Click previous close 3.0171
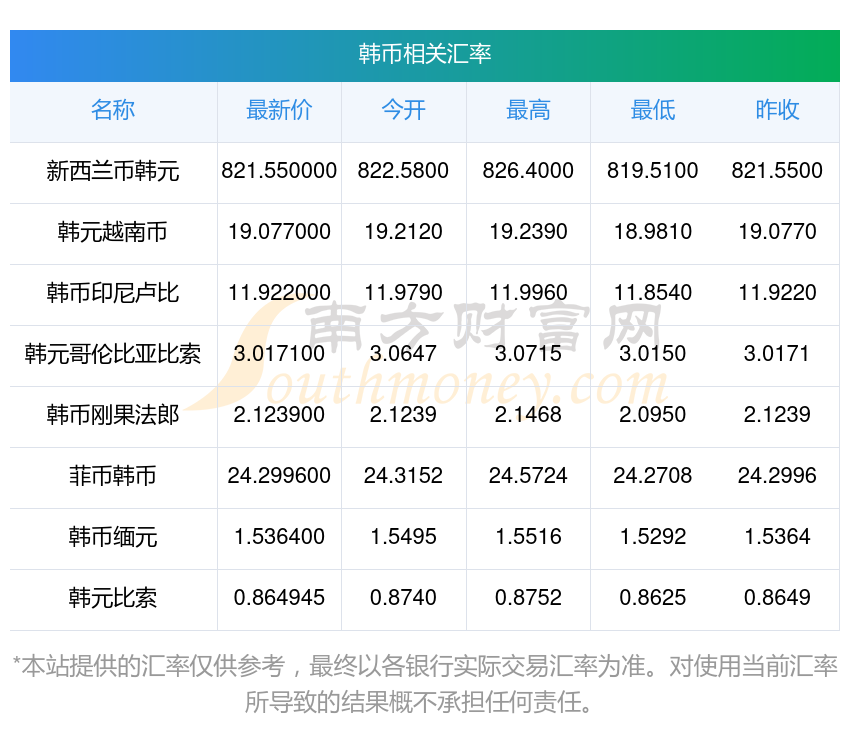850x733 pixels. (x=777, y=354)
